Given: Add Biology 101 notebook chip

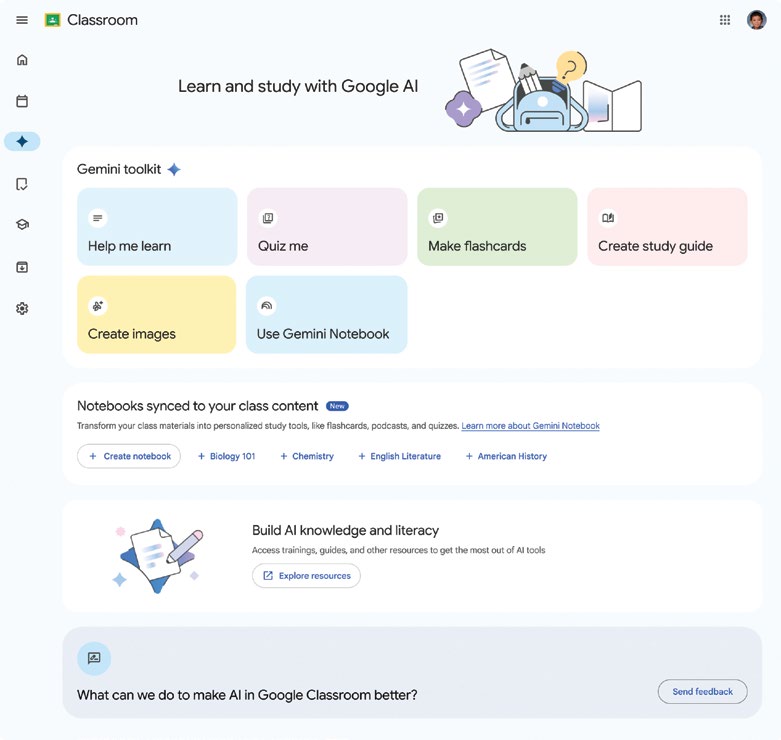Looking at the screenshot, I should (x=227, y=456).
